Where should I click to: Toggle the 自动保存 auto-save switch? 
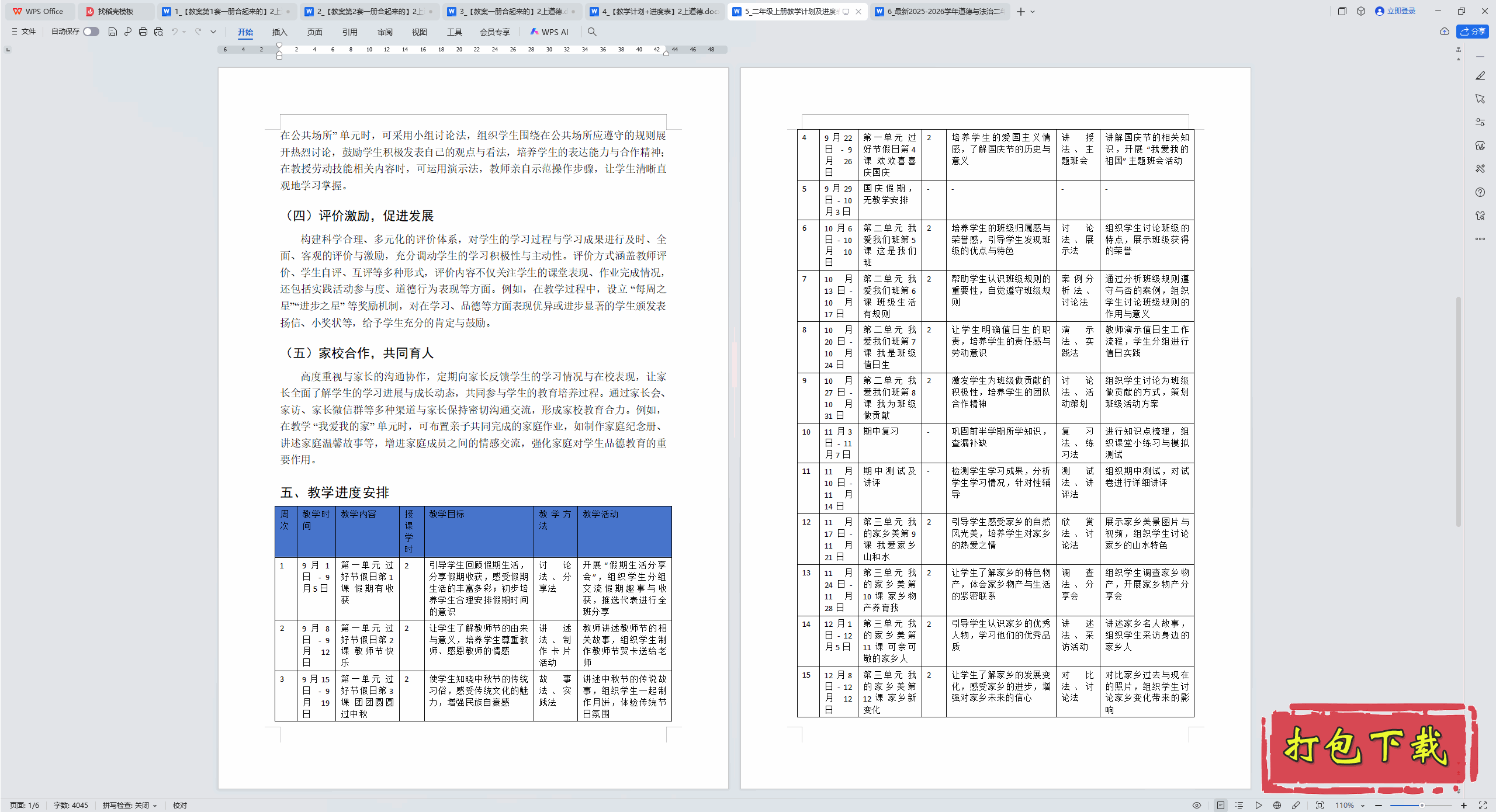tap(91, 32)
